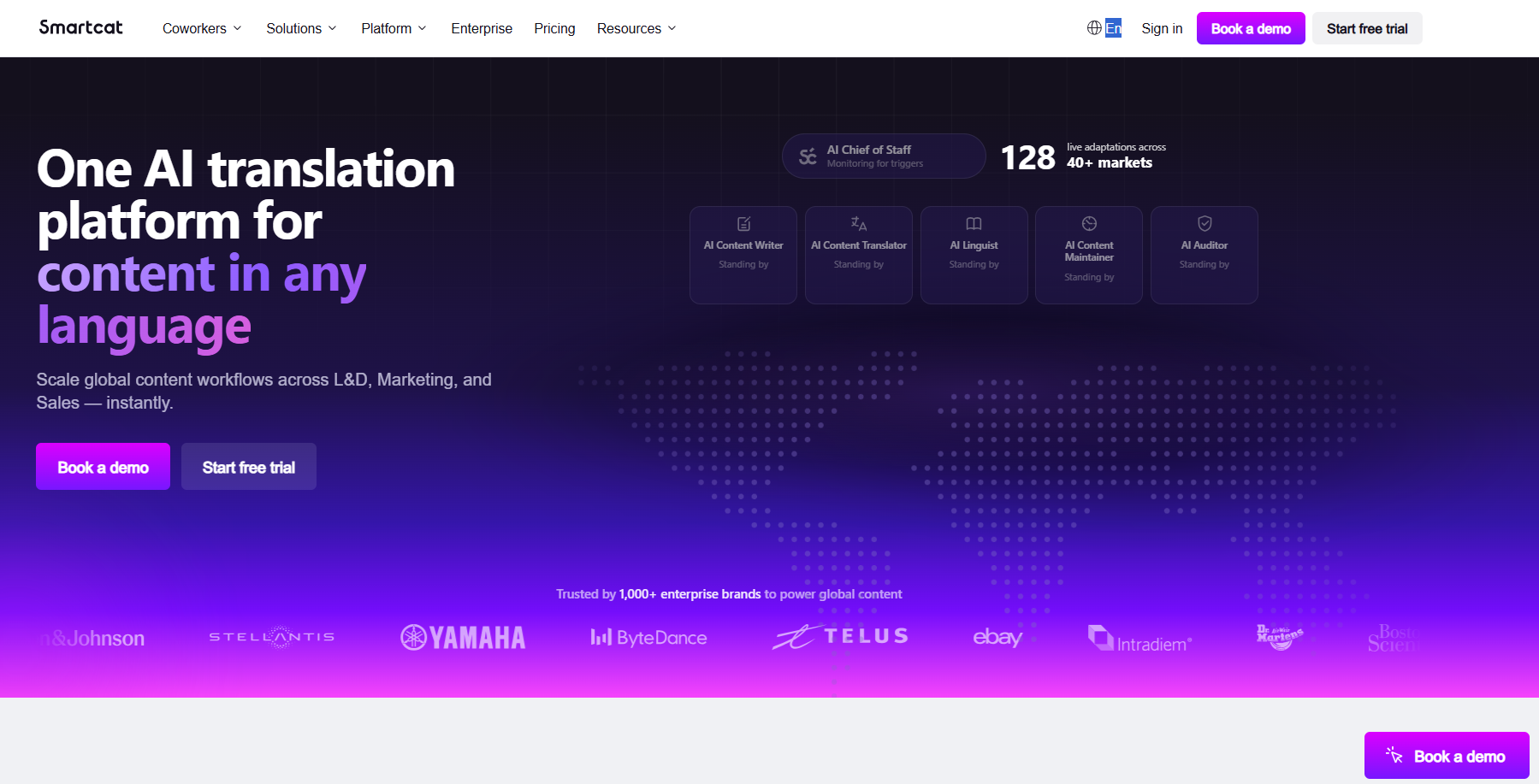This screenshot has height=784, width=1539.
Task: Click hero section Book a demo button
Action: pyautogui.click(x=103, y=467)
